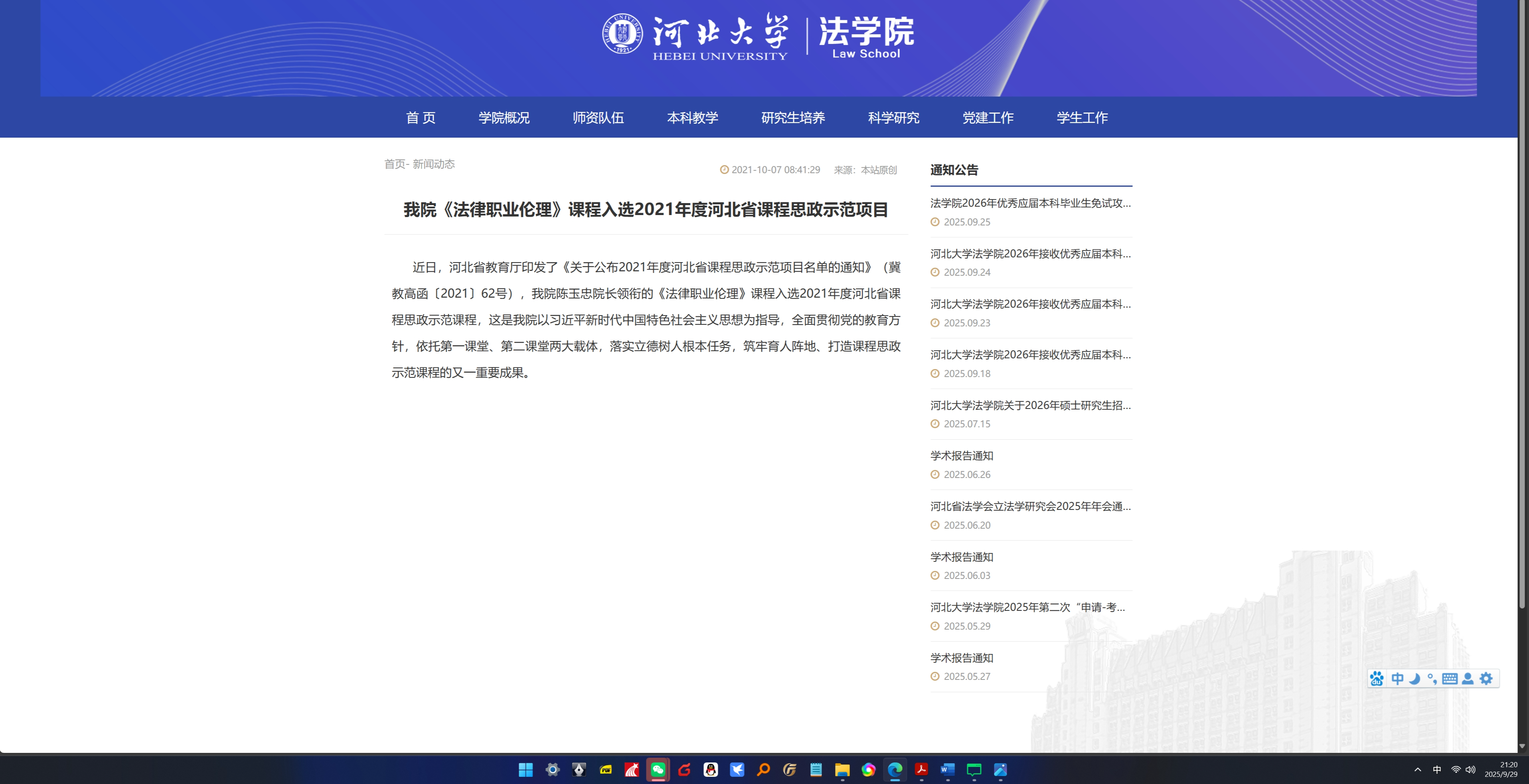The image size is (1529, 784).
Task: Open the 学院概况 navigation menu
Action: point(504,118)
